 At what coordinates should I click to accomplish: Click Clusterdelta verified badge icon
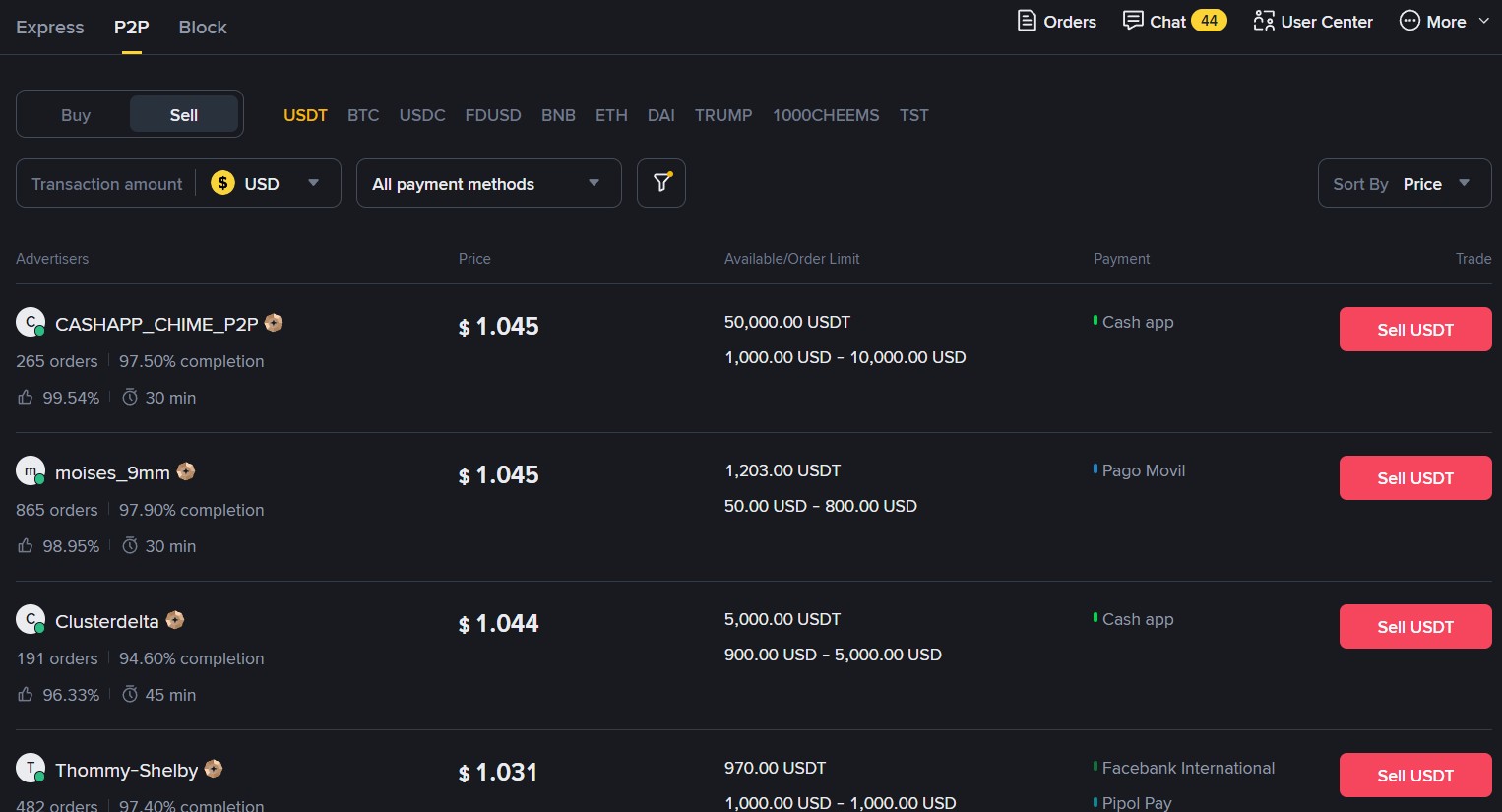tap(175, 620)
